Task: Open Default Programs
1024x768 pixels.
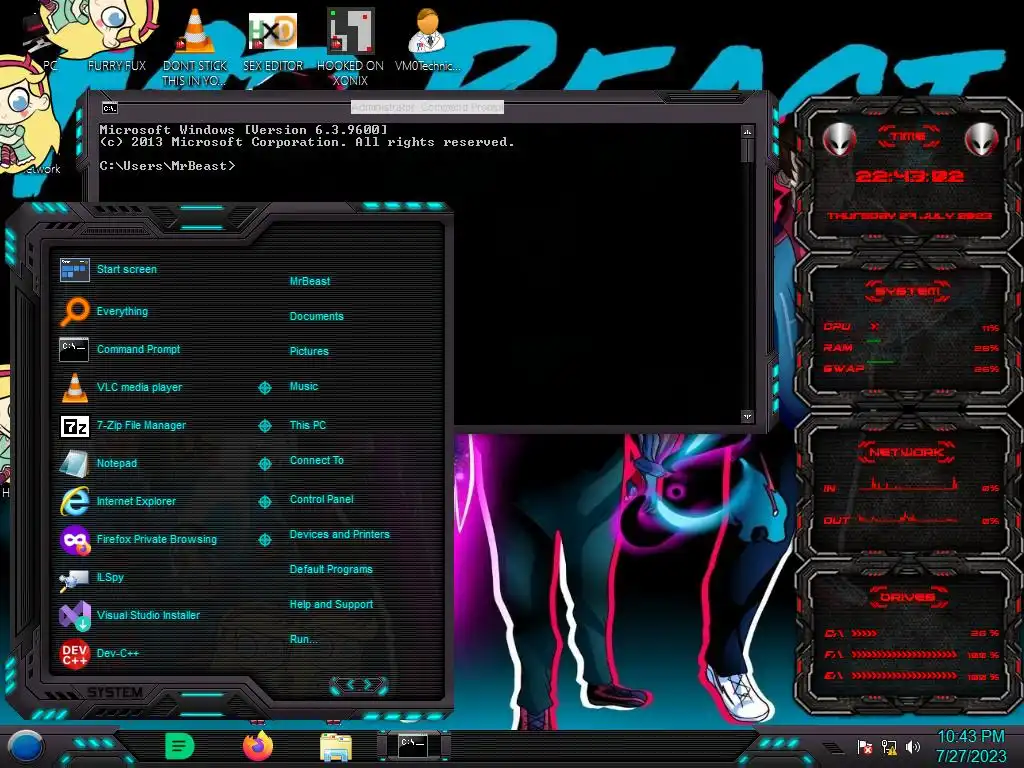Action: (x=331, y=569)
